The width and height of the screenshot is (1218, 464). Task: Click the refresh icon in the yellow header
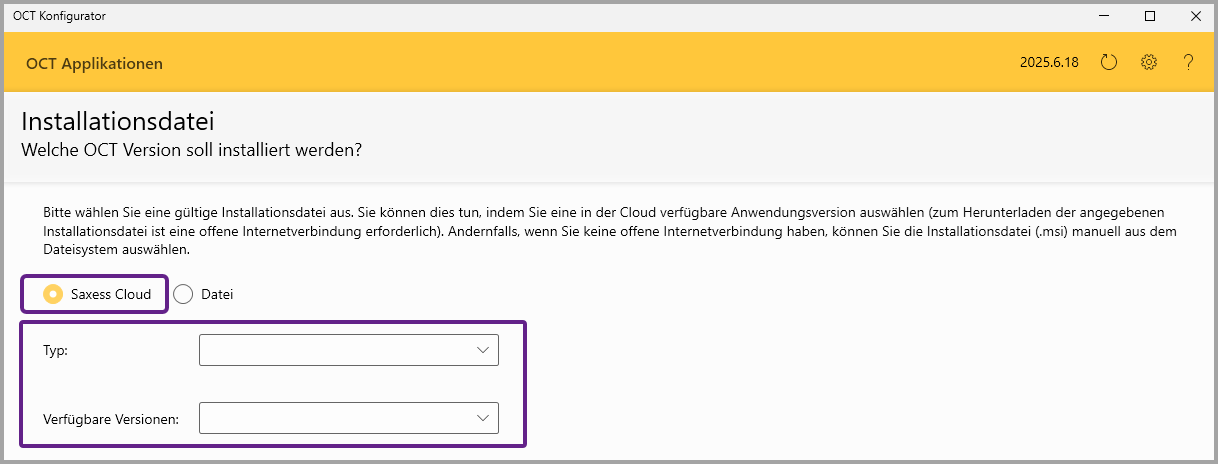click(x=1108, y=62)
